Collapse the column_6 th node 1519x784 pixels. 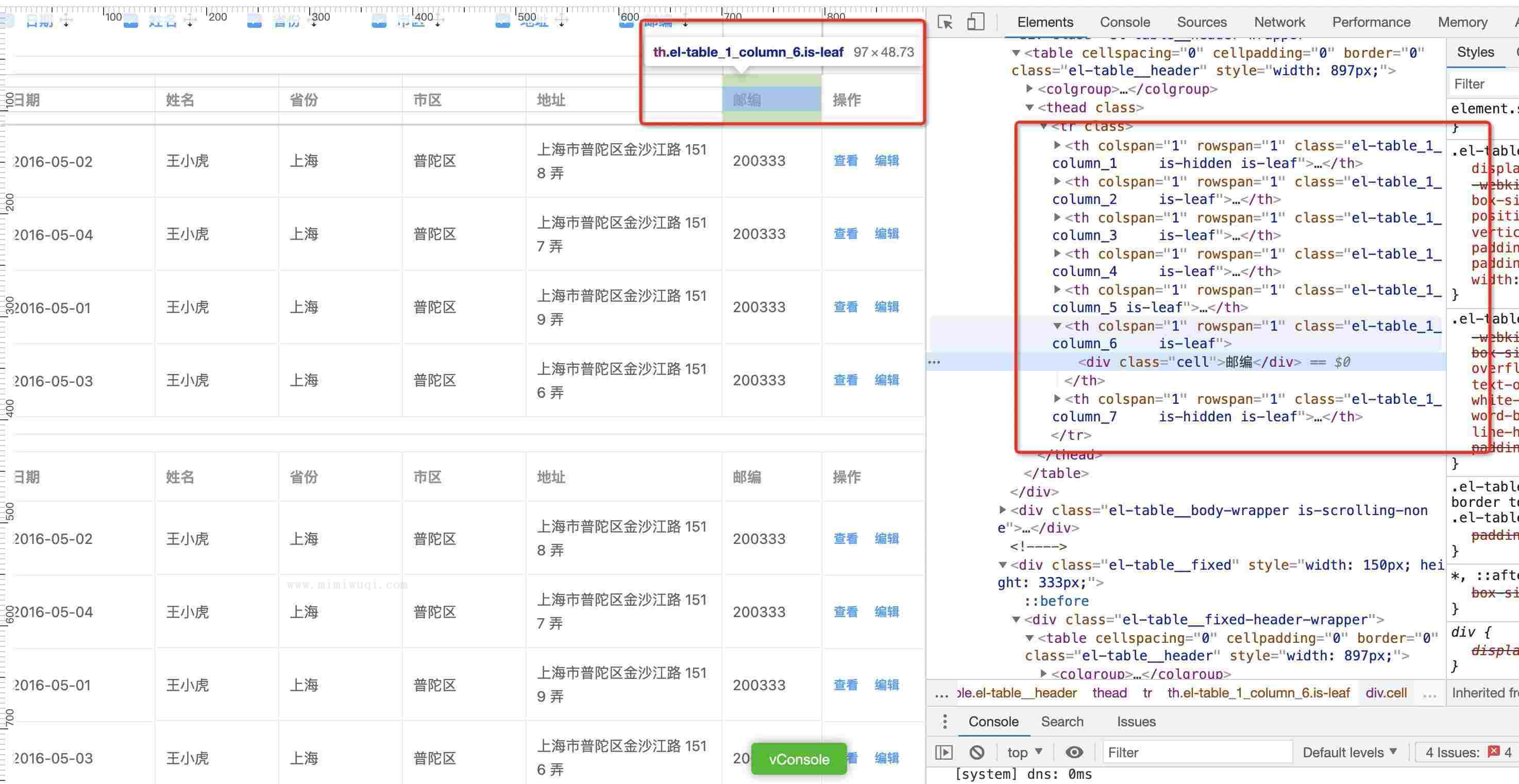(1057, 326)
